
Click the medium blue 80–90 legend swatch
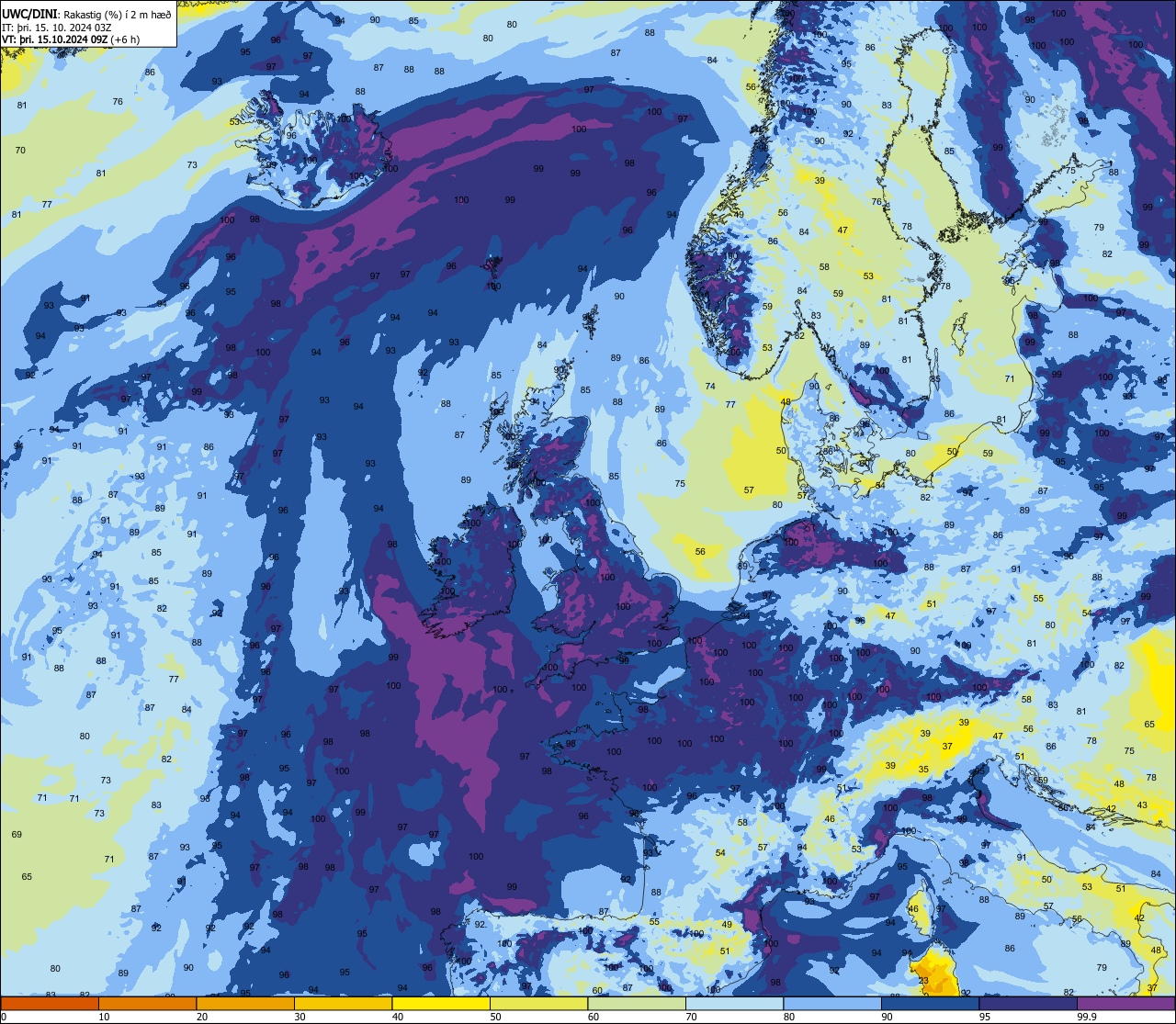click(832, 1003)
